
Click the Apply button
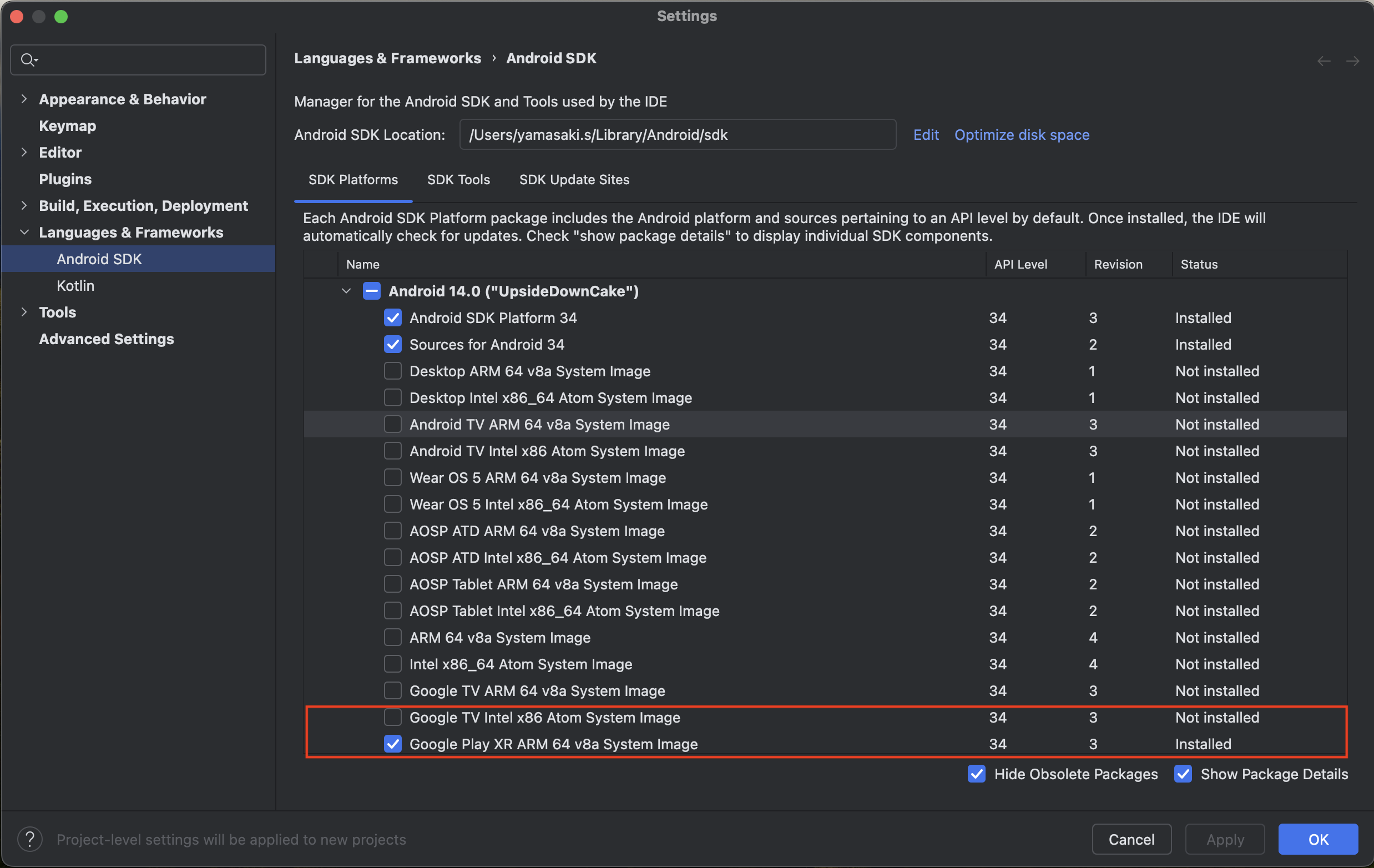[x=1225, y=839]
